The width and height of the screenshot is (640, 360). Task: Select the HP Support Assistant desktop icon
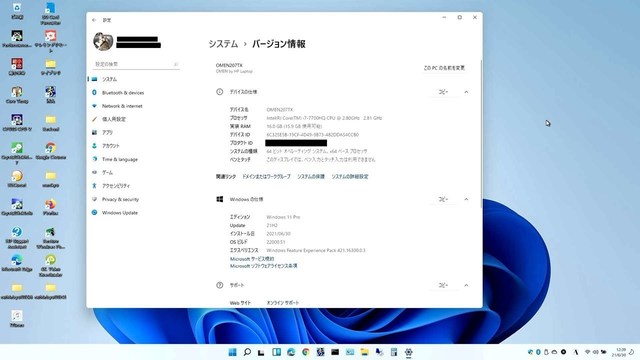click(x=17, y=238)
